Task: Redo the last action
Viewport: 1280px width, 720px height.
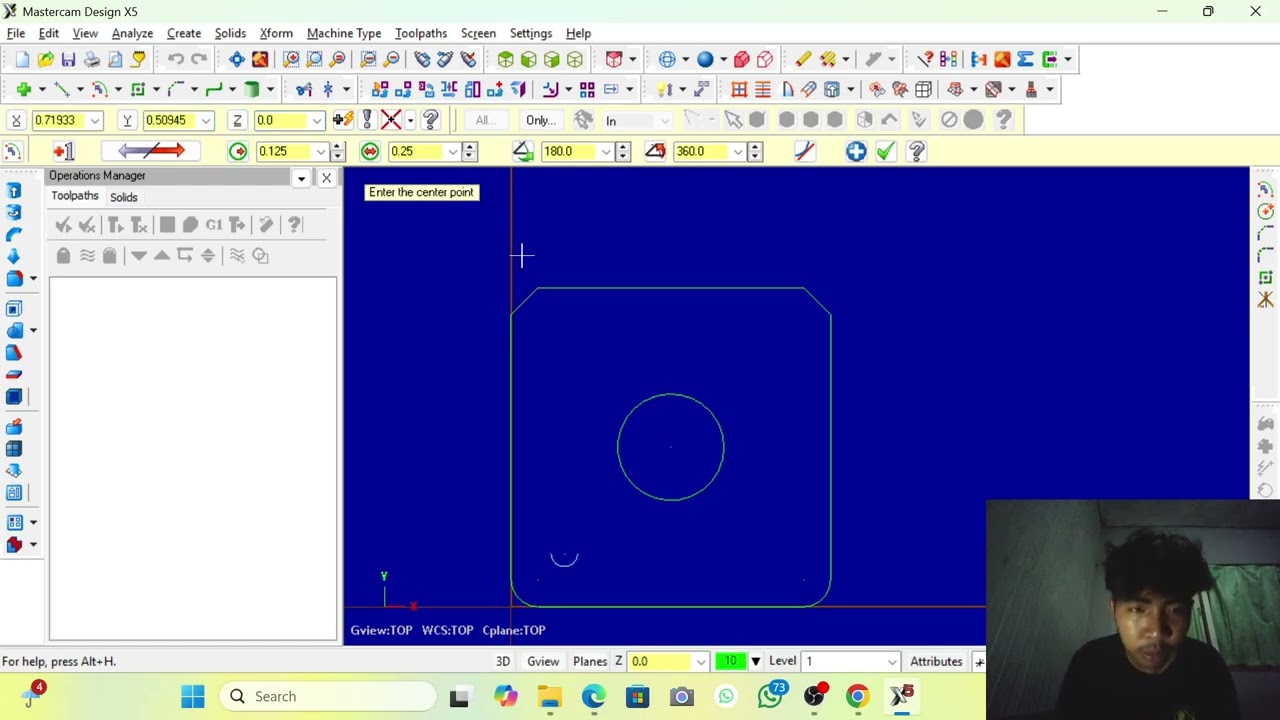Action: [x=199, y=60]
